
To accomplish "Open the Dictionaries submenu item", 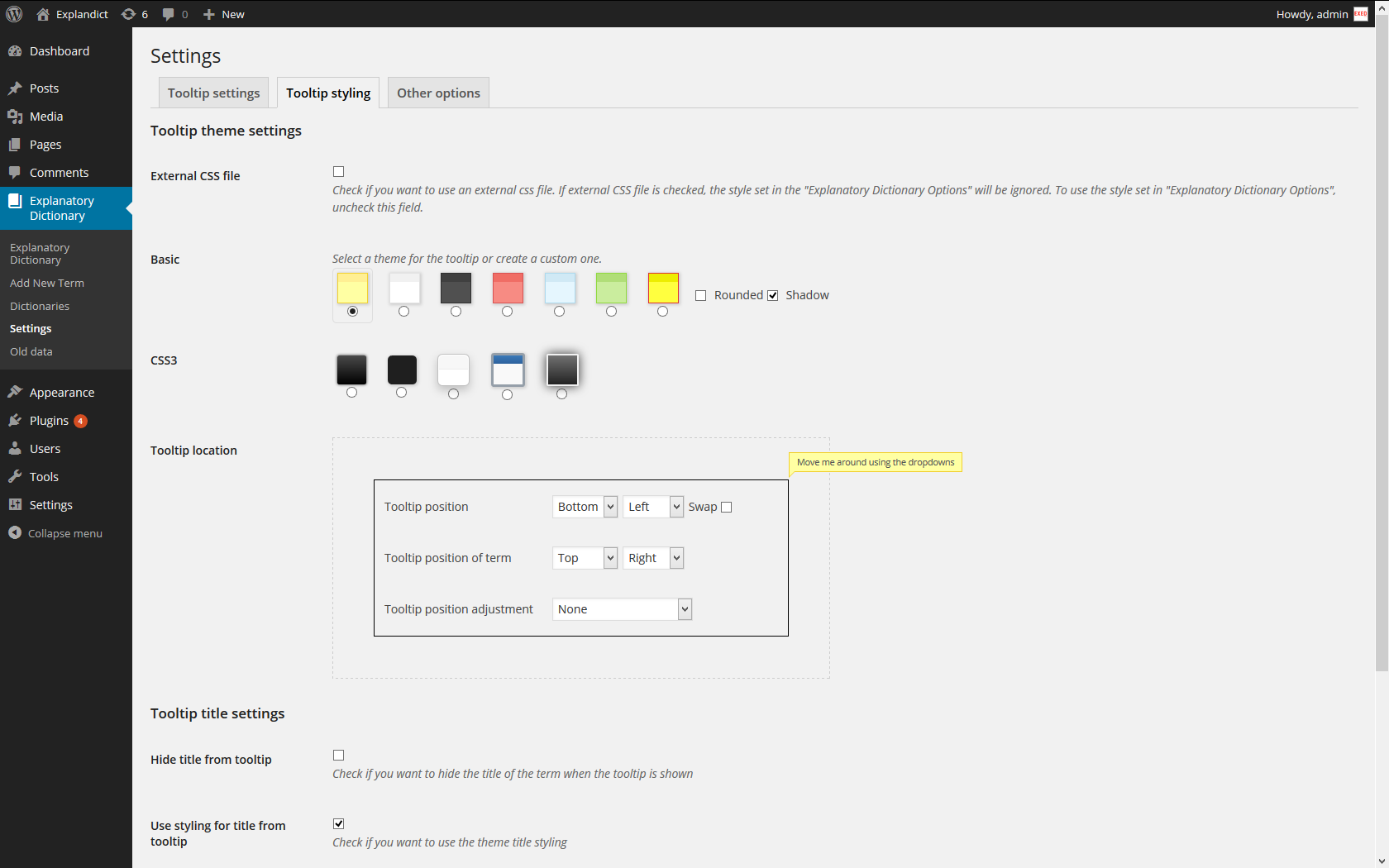I will 40,306.
